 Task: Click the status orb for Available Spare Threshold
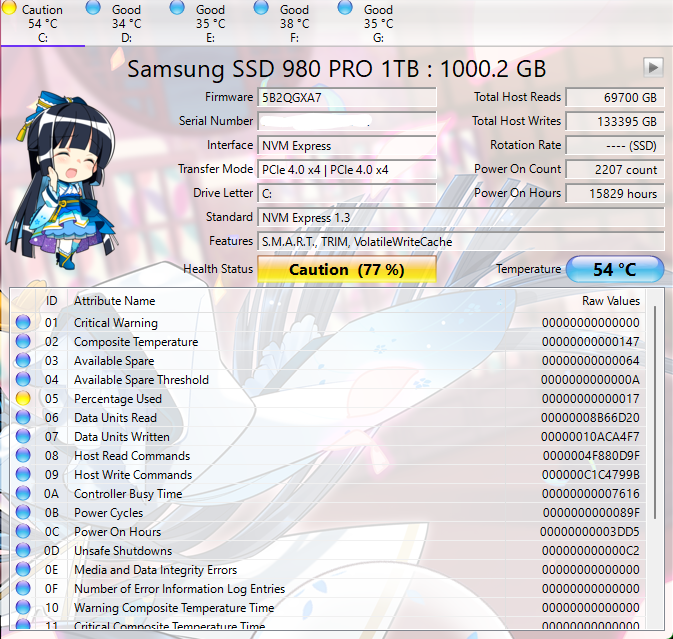click(23, 379)
